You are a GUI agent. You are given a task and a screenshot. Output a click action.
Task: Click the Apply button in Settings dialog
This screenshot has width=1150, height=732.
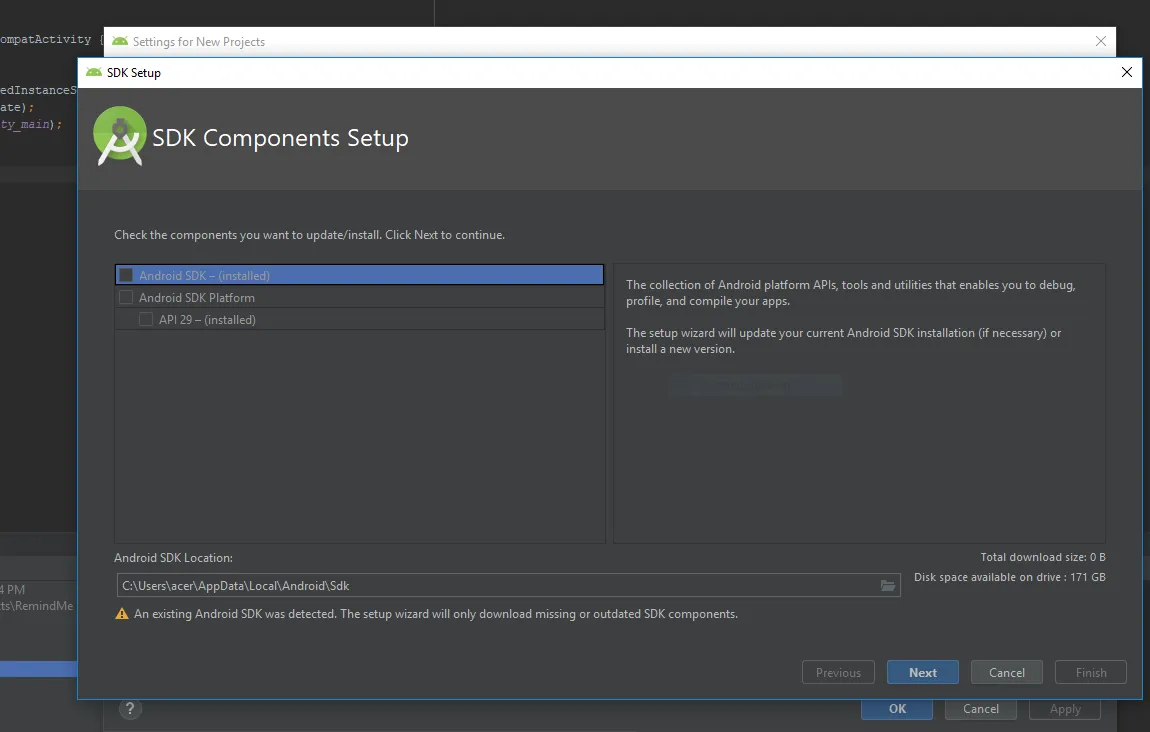point(1065,709)
